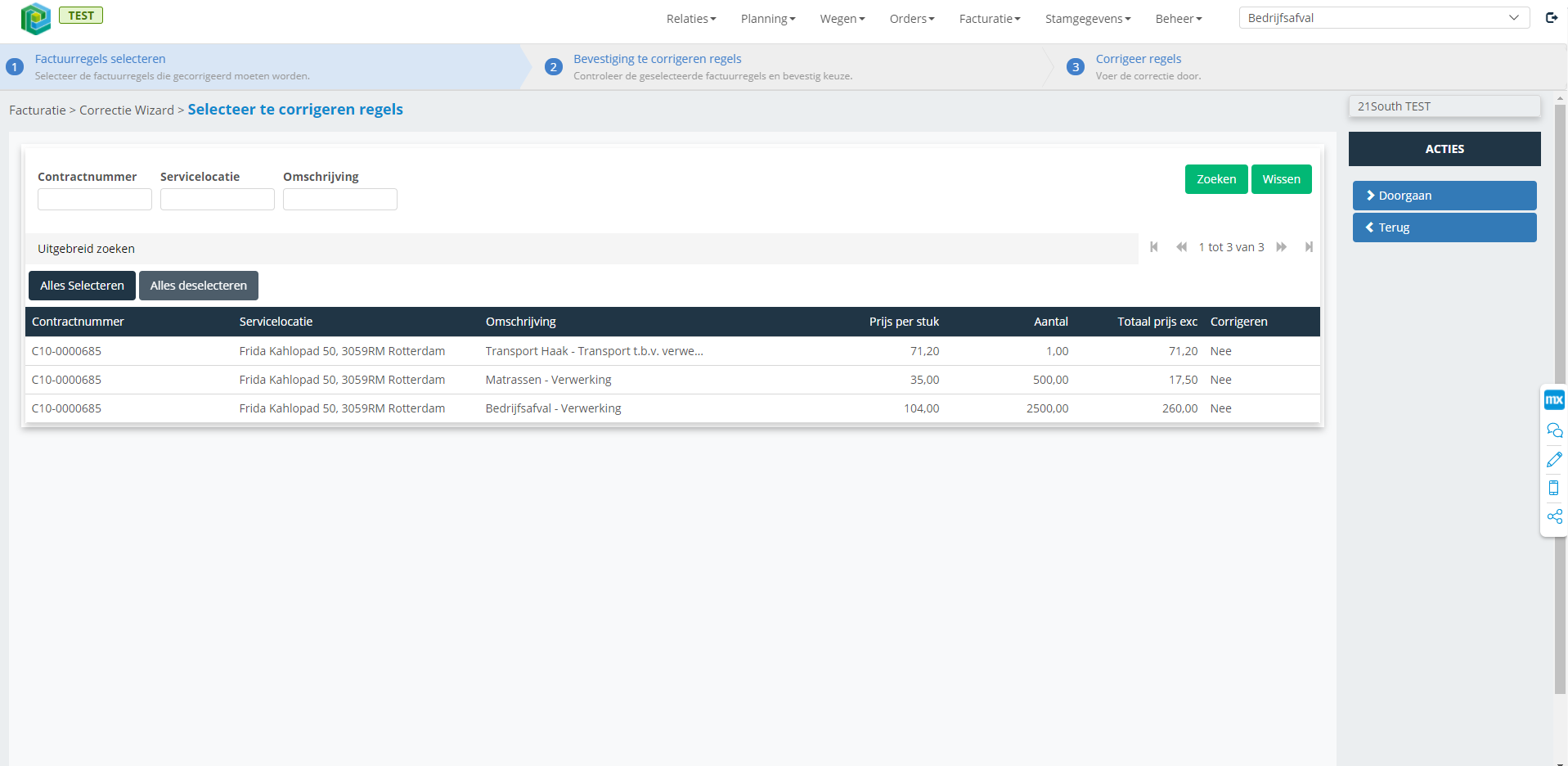Sort by Contractnummer column header
Viewport: 1568px width, 766px height.
tap(78, 322)
